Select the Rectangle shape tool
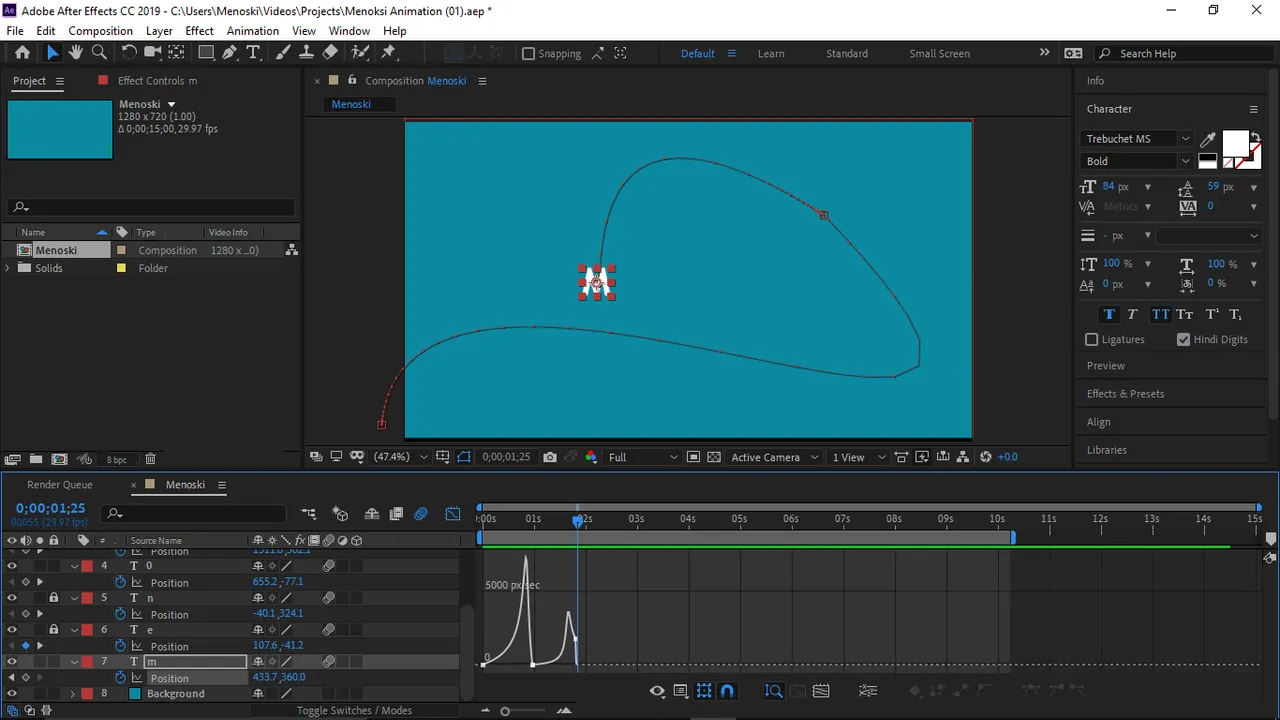1280x720 pixels. (206, 53)
